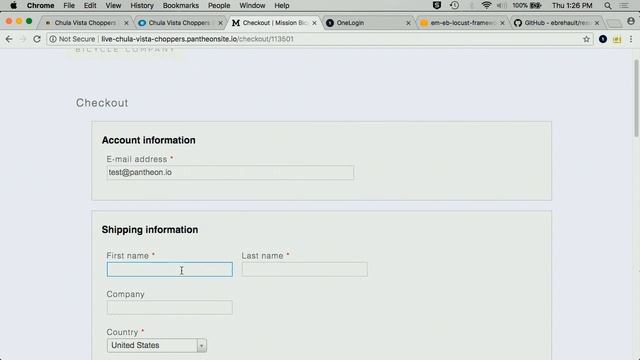Click the address bar URL
The height and width of the screenshot is (360, 640).
pos(197,39)
